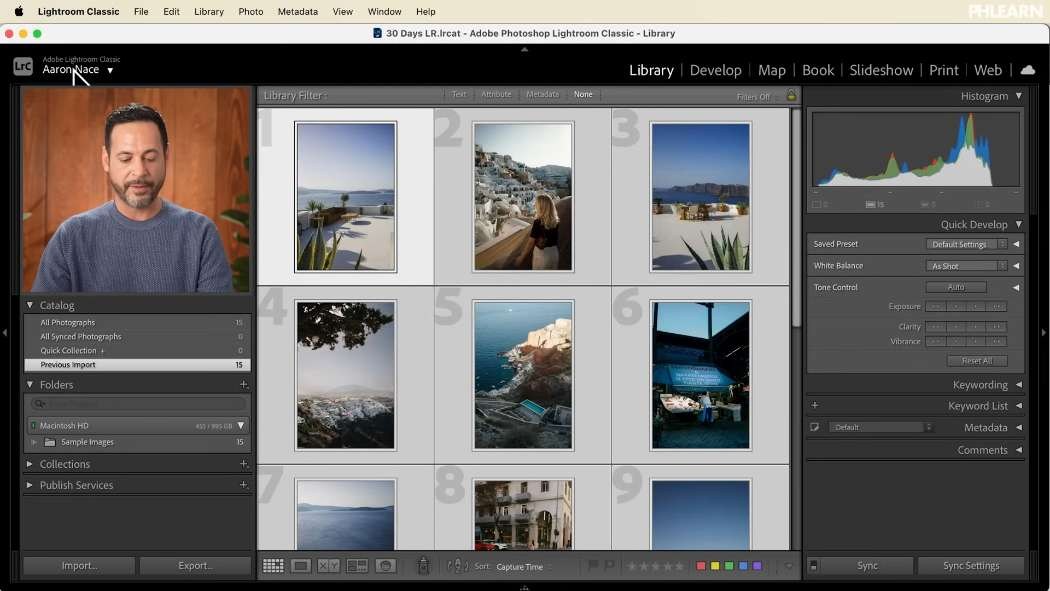
Task: Open Survey view icon
Action: coord(357,566)
